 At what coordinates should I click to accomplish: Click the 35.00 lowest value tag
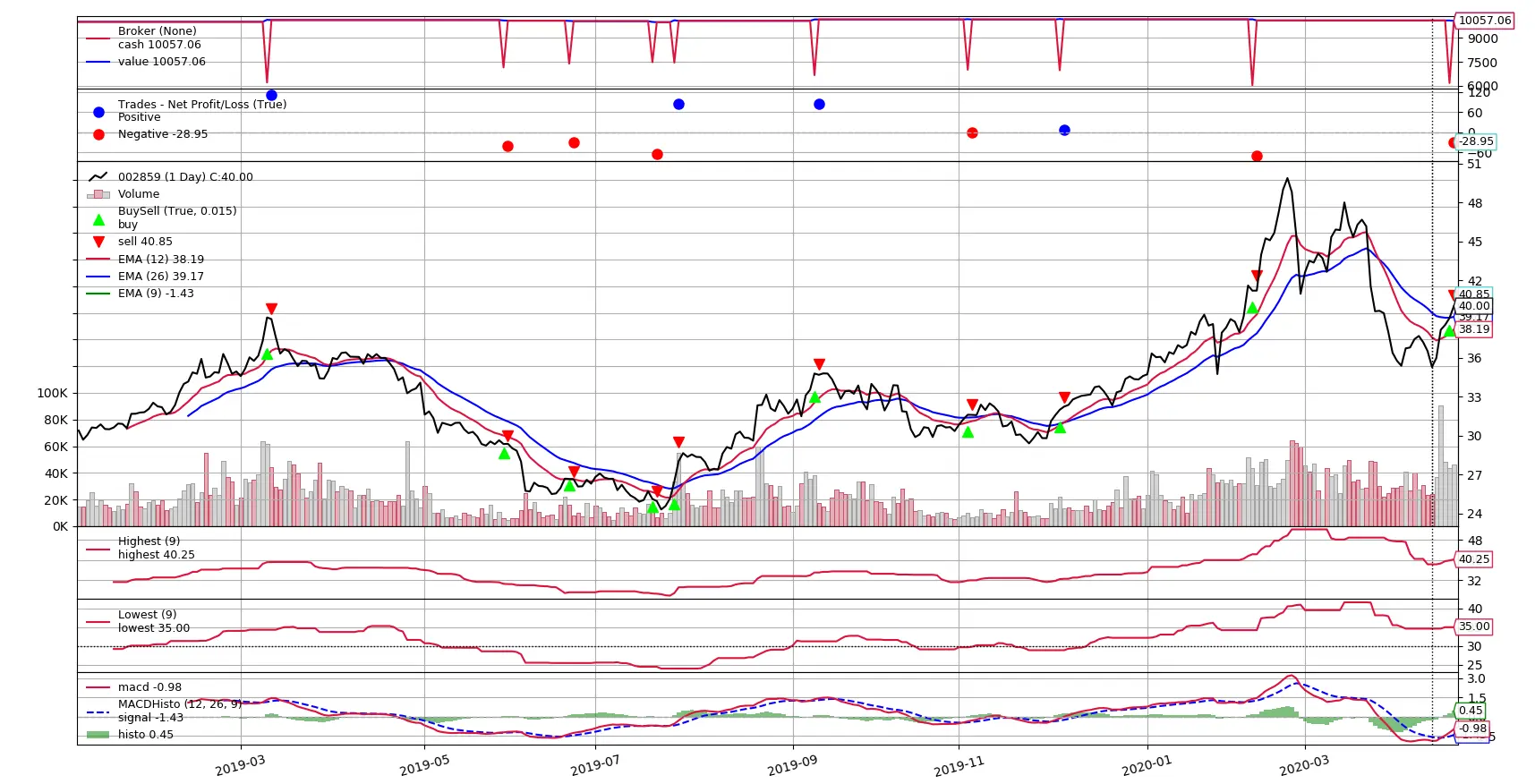(x=1474, y=626)
